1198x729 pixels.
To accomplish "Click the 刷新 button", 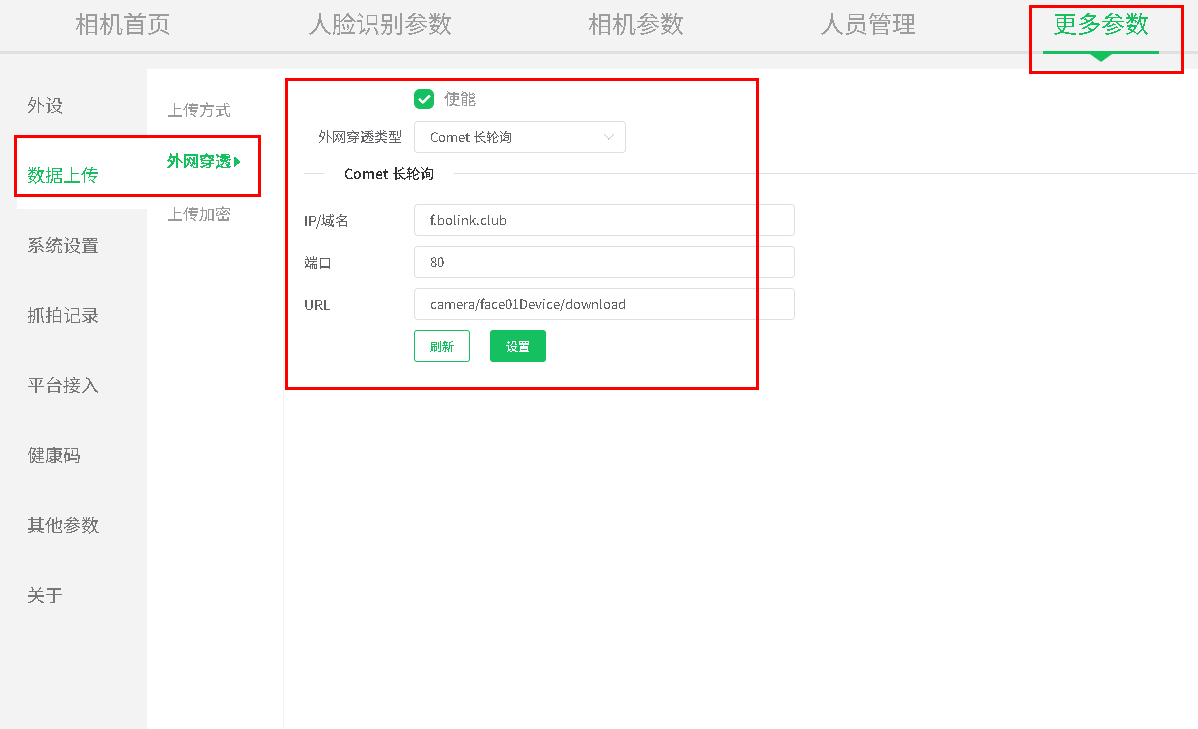I will tap(442, 346).
